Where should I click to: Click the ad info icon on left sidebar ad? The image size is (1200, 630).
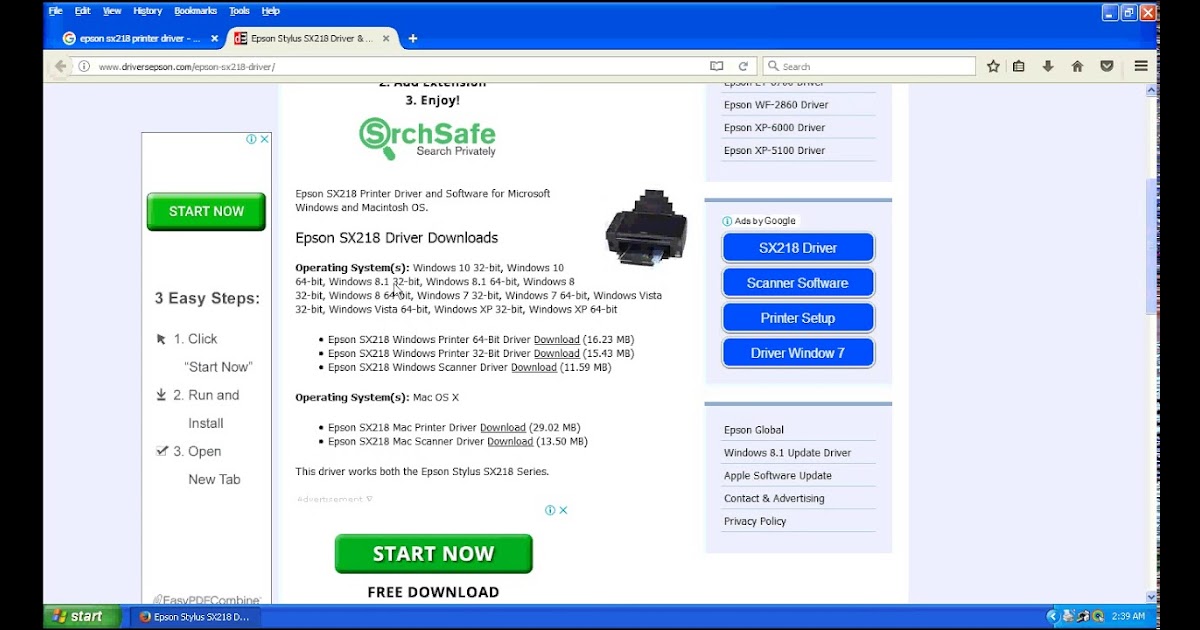pos(252,139)
